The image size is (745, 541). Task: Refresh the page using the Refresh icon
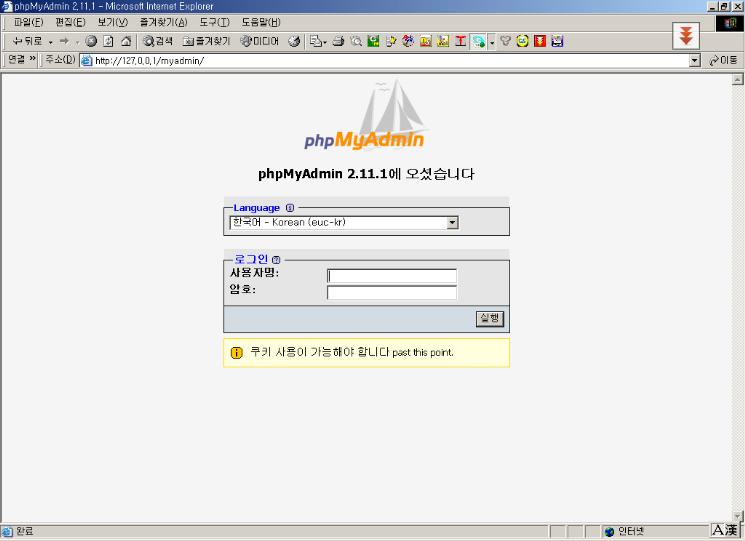click(108, 41)
